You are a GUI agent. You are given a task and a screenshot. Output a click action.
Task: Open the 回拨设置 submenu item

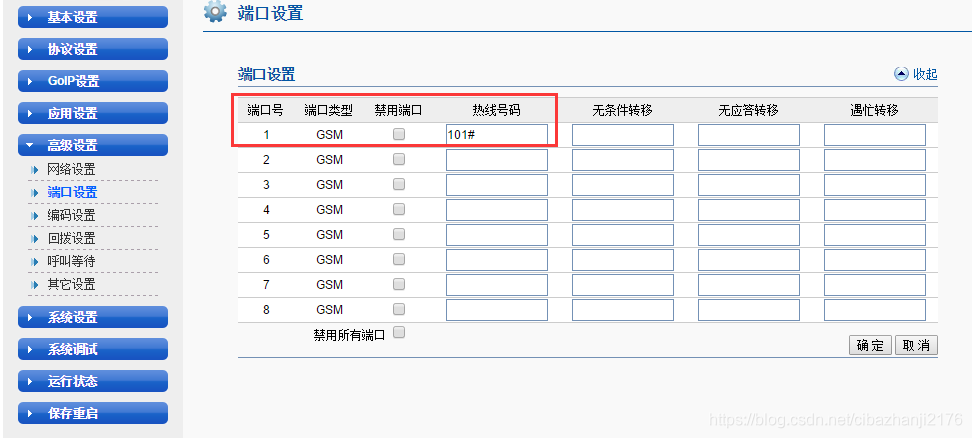71,239
